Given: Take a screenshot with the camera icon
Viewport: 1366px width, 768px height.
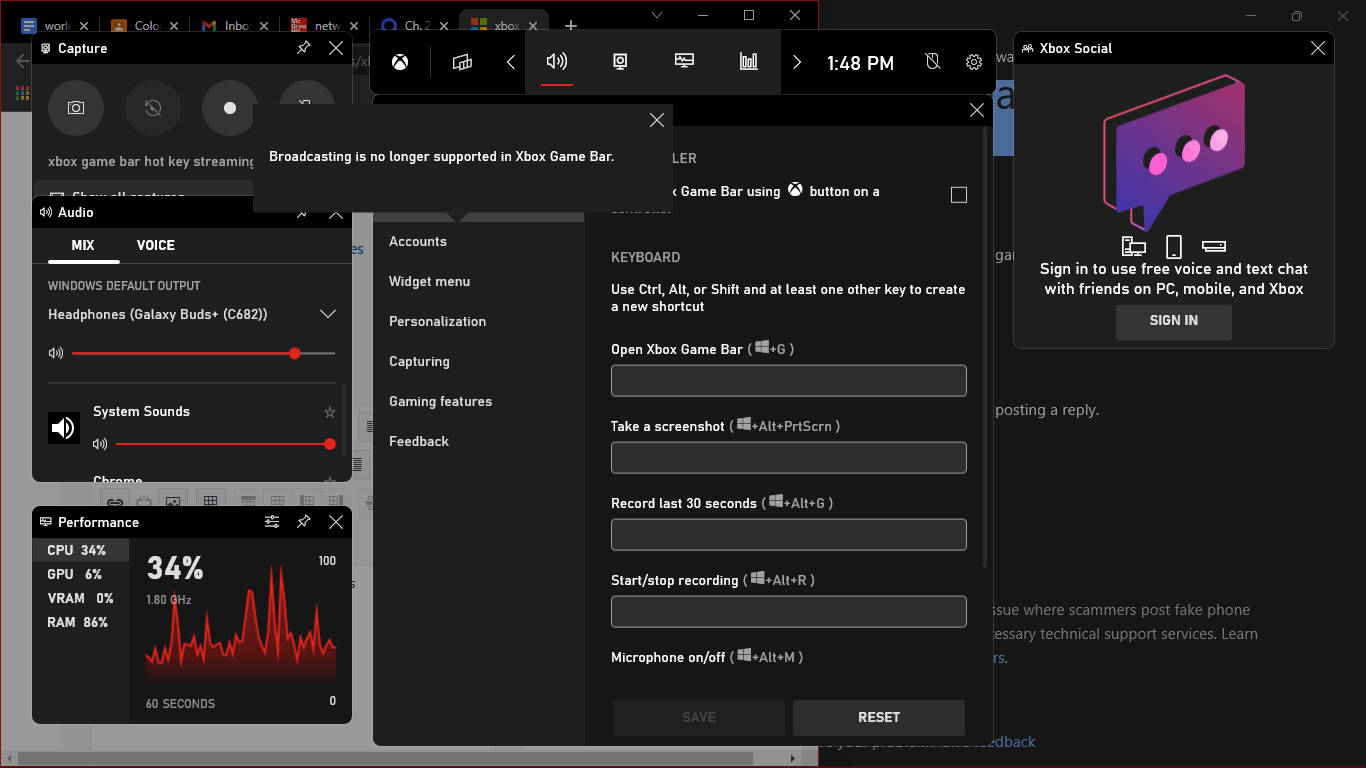Looking at the screenshot, I should (76, 108).
